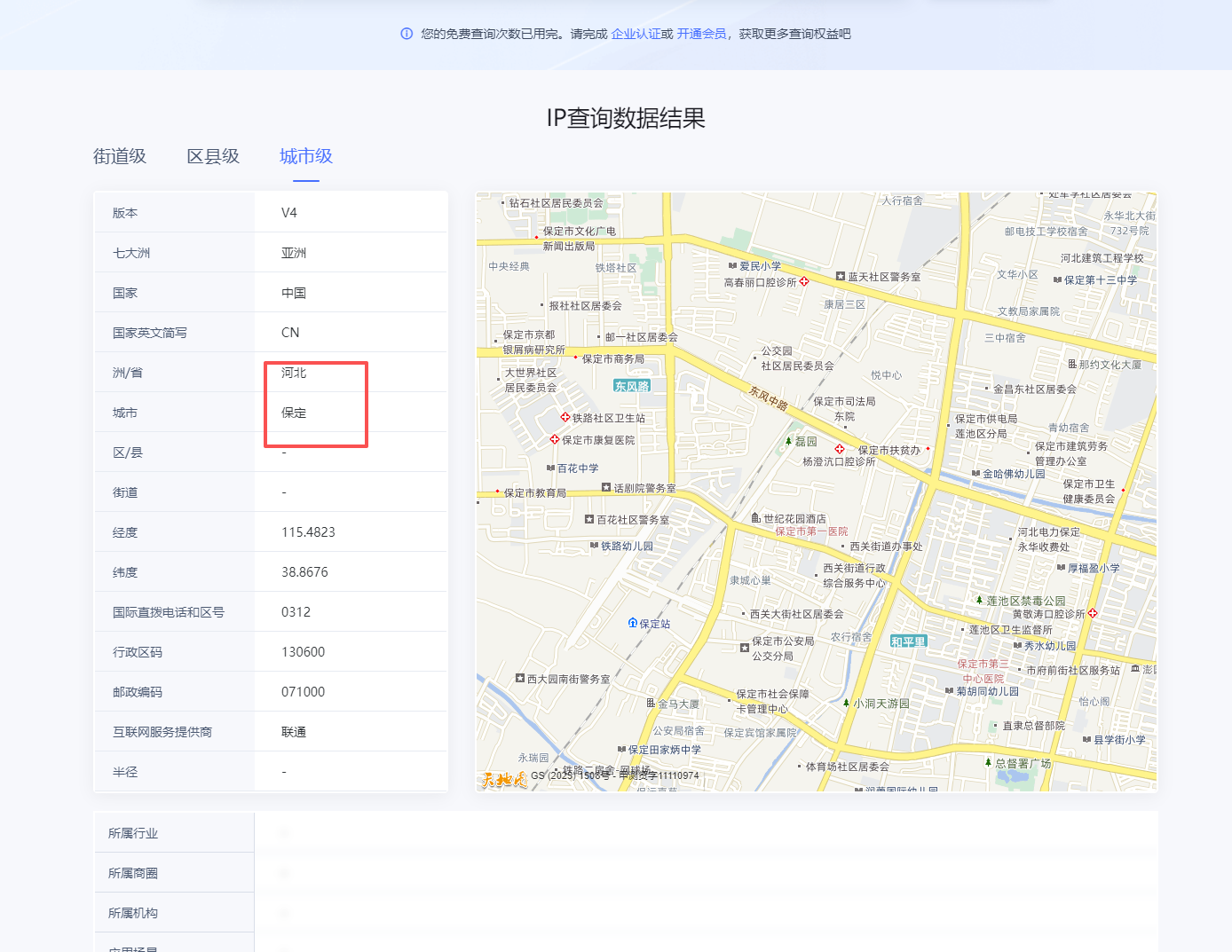Viewport: 1232px width, 952px height.
Task: Click the 所属商圈 row label
Action: coord(133,873)
